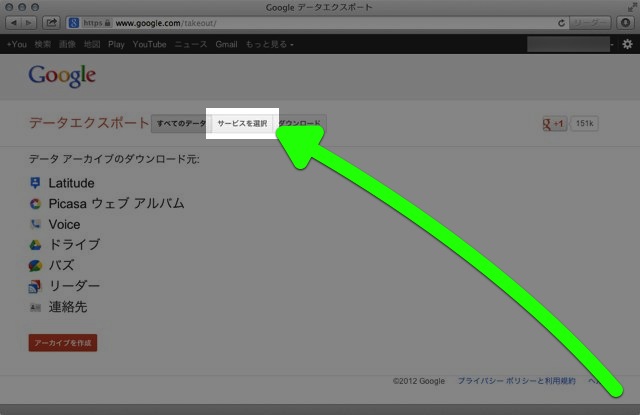Viewport: 640px width, 415px height.
Task: Switch to the ダウンロード tab
Action: (x=299, y=124)
